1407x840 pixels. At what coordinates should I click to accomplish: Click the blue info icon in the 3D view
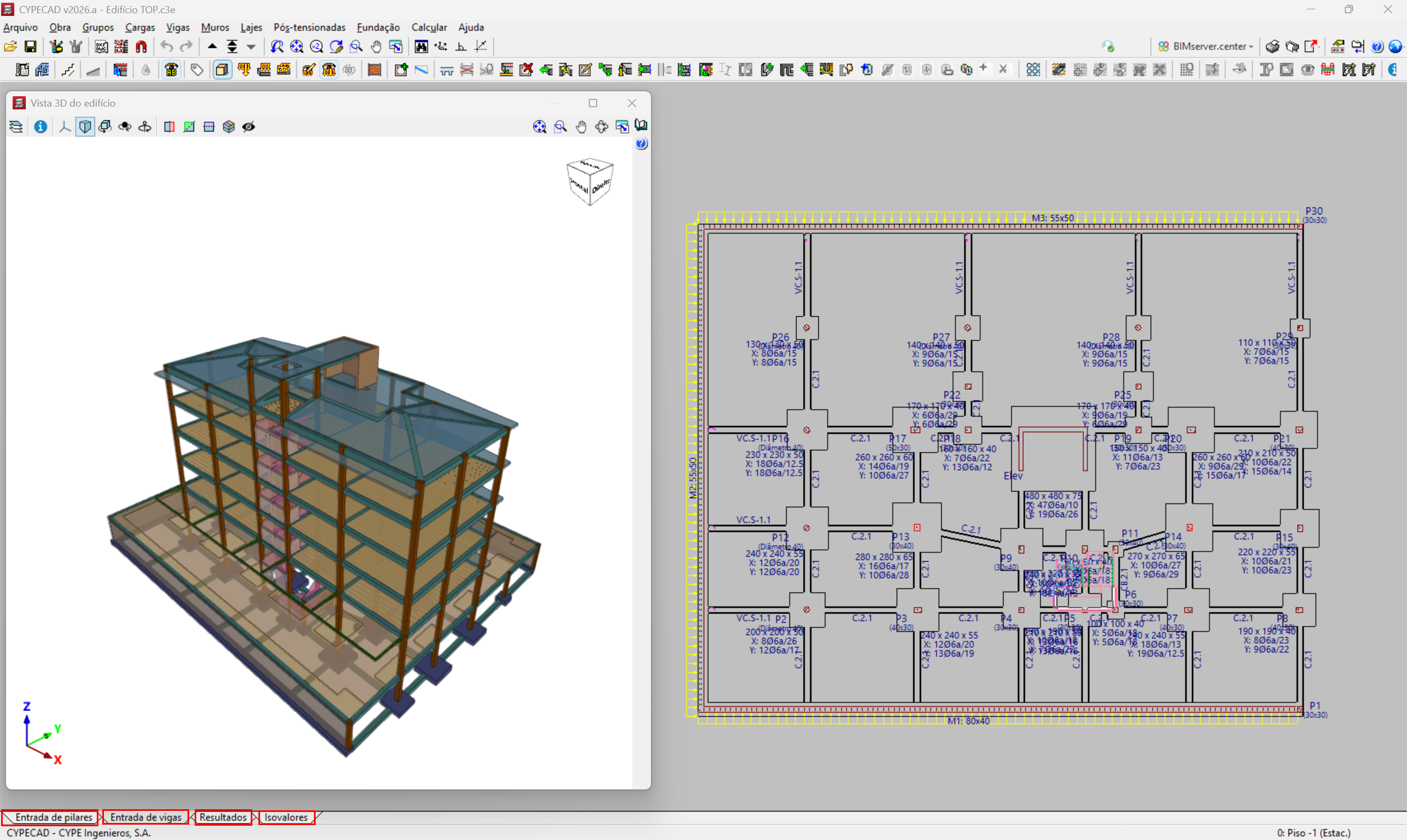pyautogui.click(x=40, y=127)
